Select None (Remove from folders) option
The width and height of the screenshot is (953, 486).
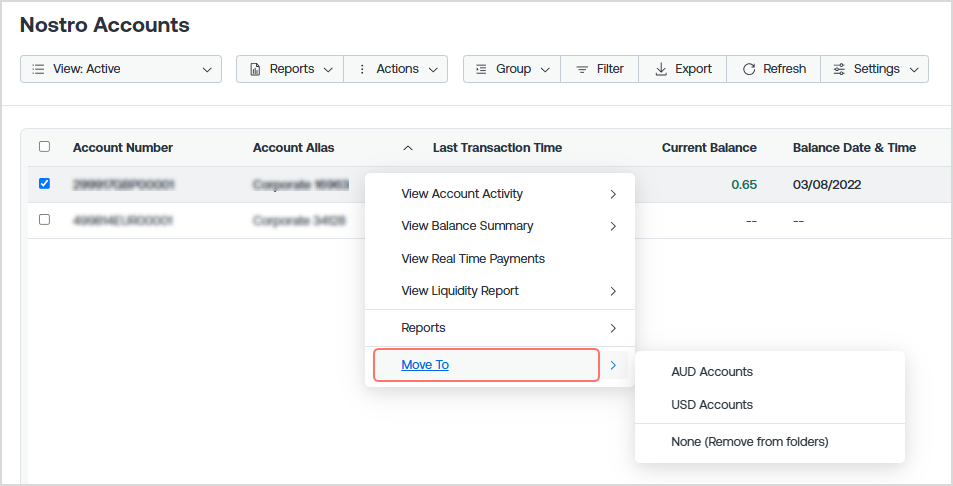[x=749, y=442]
